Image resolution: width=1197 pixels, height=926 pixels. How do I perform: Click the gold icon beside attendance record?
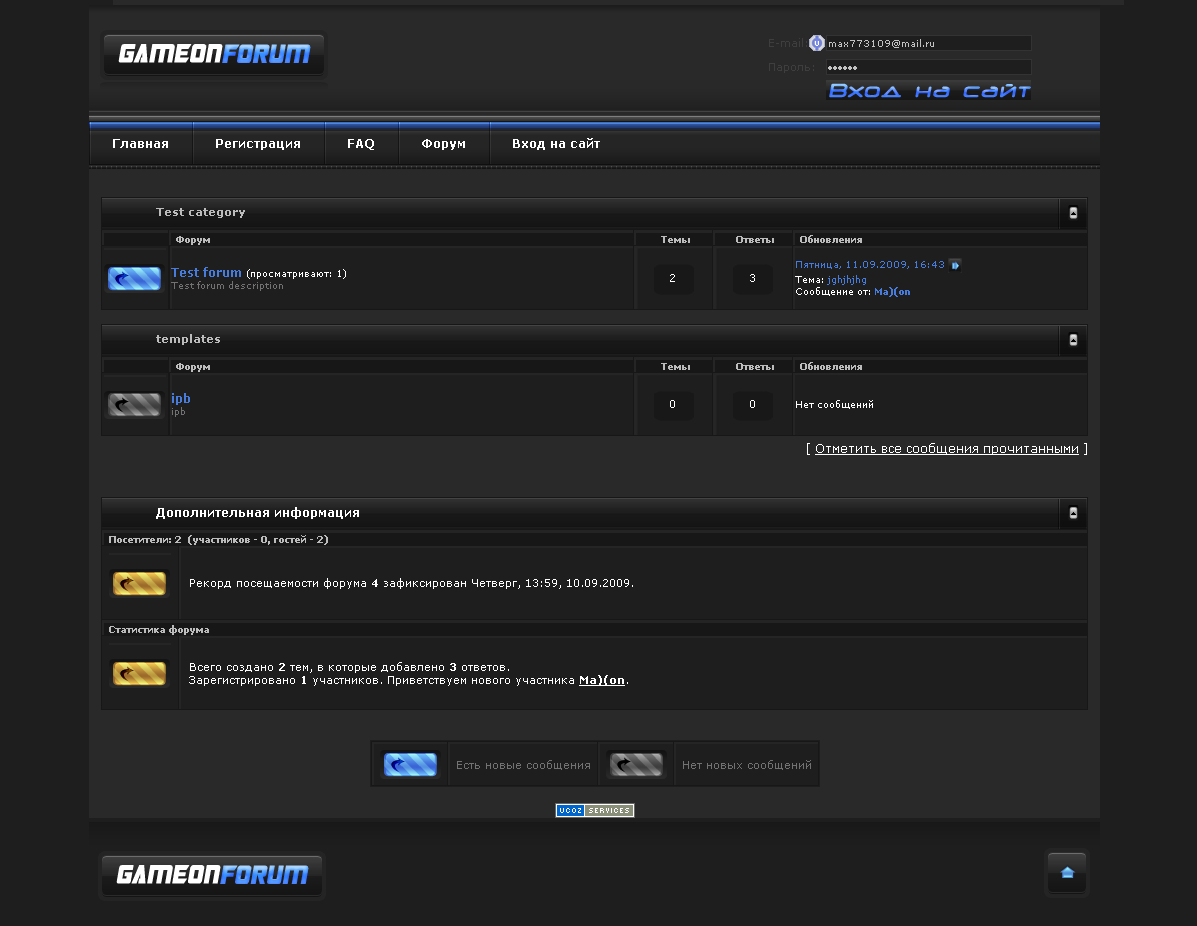139,583
